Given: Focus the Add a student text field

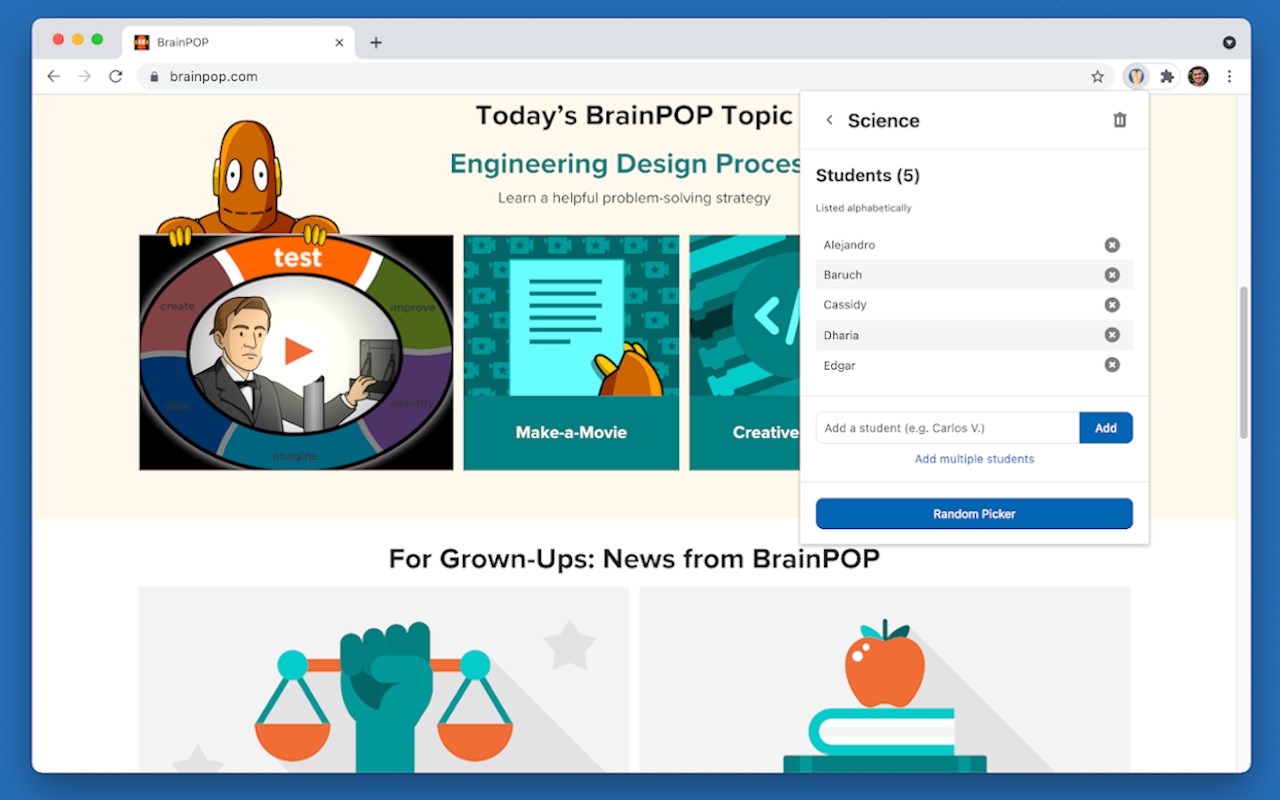Looking at the screenshot, I should coord(947,428).
